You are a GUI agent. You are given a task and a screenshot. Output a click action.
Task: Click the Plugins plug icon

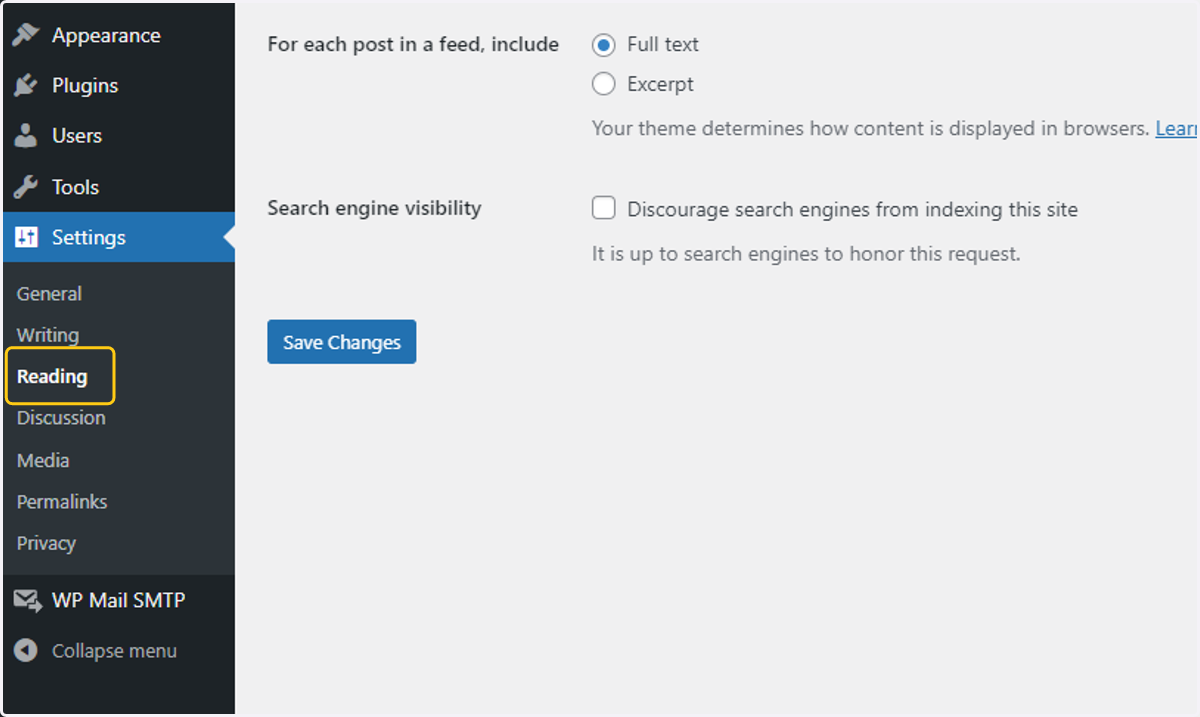[x=26, y=85]
